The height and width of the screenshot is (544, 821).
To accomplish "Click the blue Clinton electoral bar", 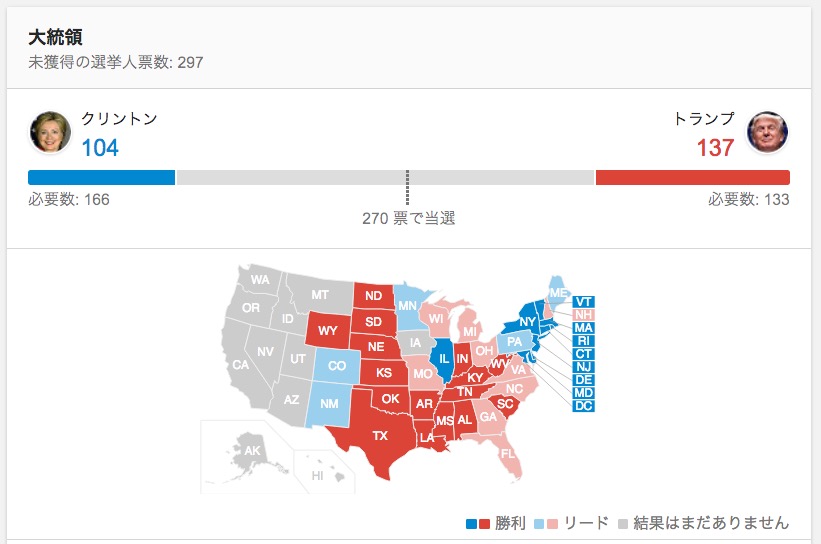I will point(102,178).
